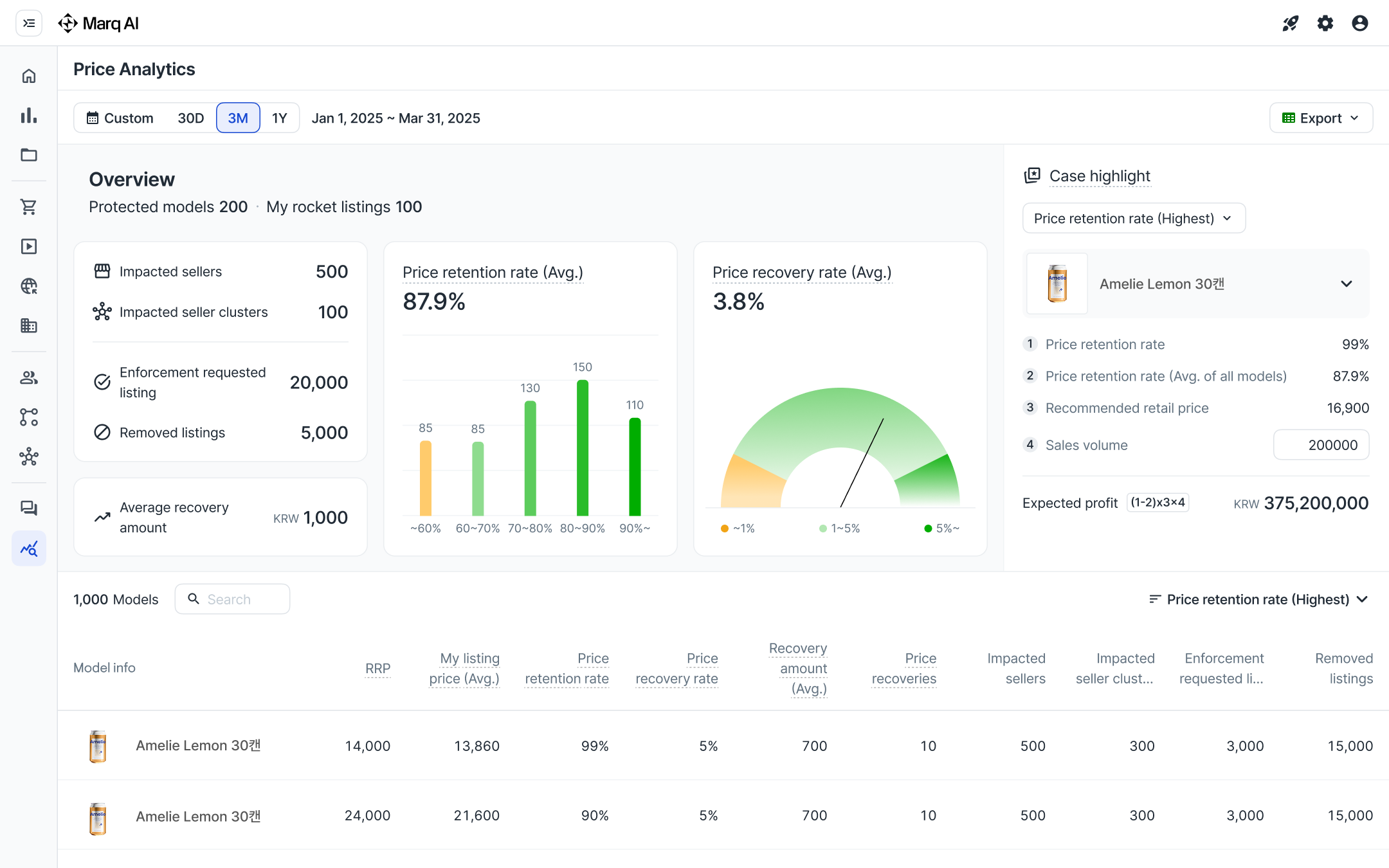Open bar chart analytics sidebar icon
This screenshot has height=868, width=1389.
(x=29, y=116)
